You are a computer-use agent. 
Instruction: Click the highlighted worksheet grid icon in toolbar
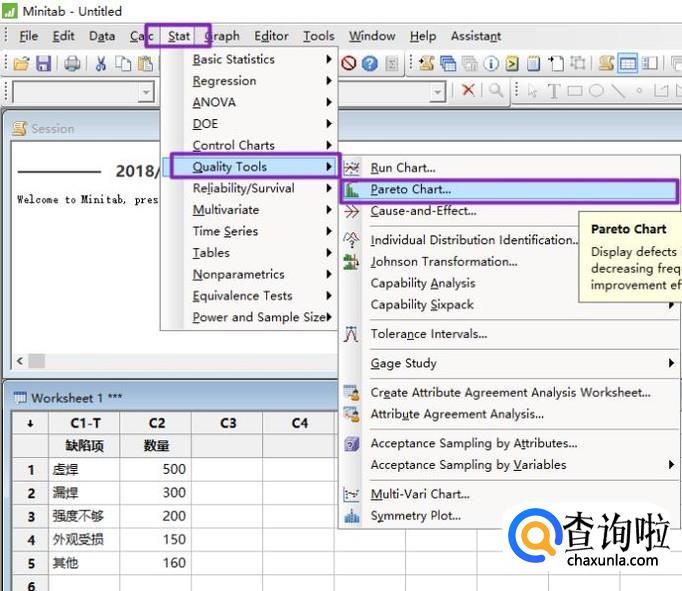tap(628, 63)
